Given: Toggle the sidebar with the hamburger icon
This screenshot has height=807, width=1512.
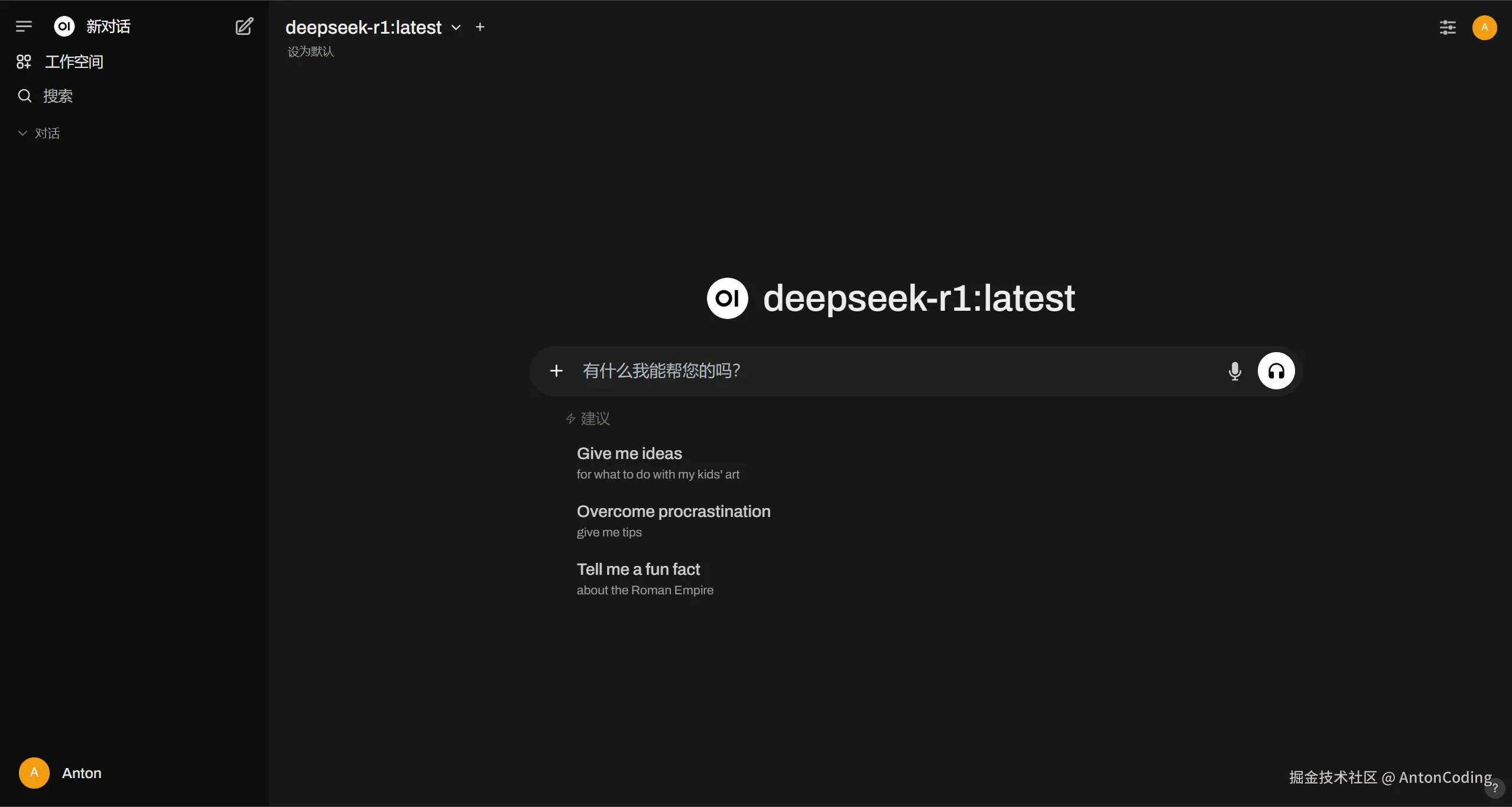Looking at the screenshot, I should tap(24, 27).
